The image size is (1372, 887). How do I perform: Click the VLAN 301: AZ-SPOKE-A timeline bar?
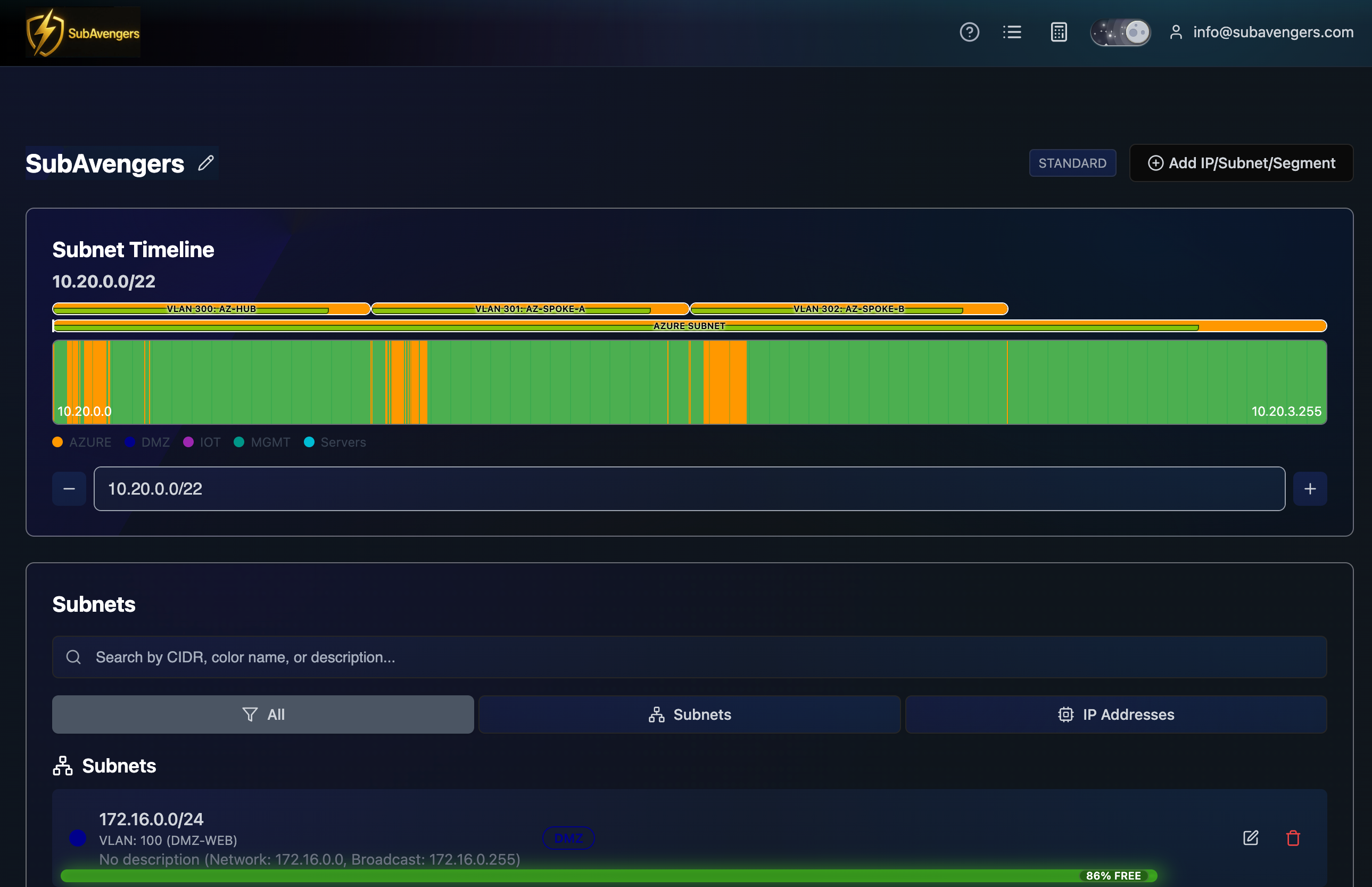pos(530,309)
